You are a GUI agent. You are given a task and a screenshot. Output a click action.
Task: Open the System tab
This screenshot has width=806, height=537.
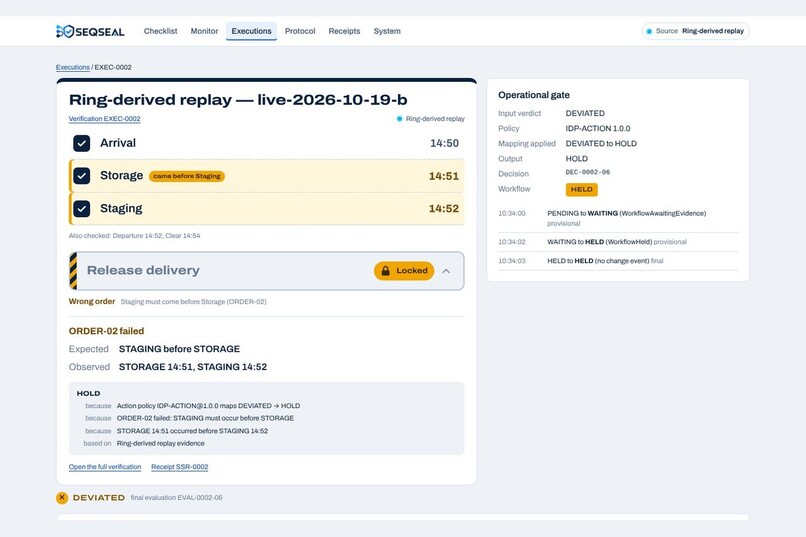point(387,31)
